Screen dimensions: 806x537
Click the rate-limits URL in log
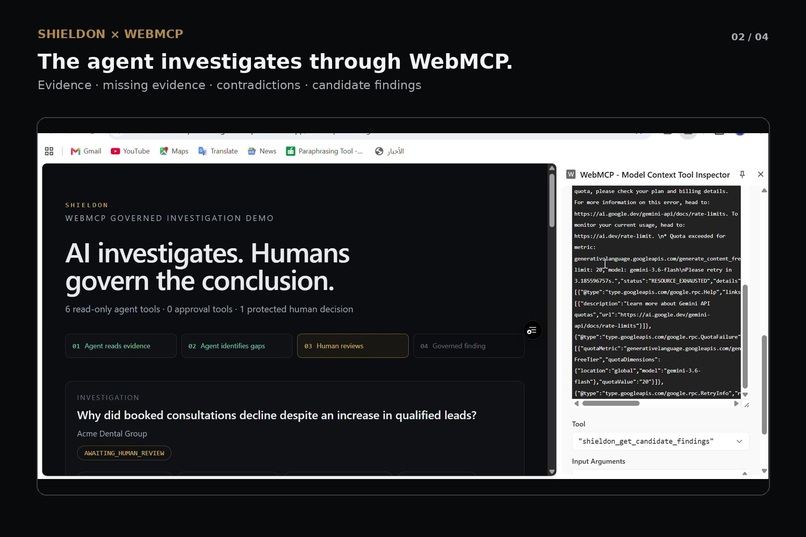click(x=651, y=214)
